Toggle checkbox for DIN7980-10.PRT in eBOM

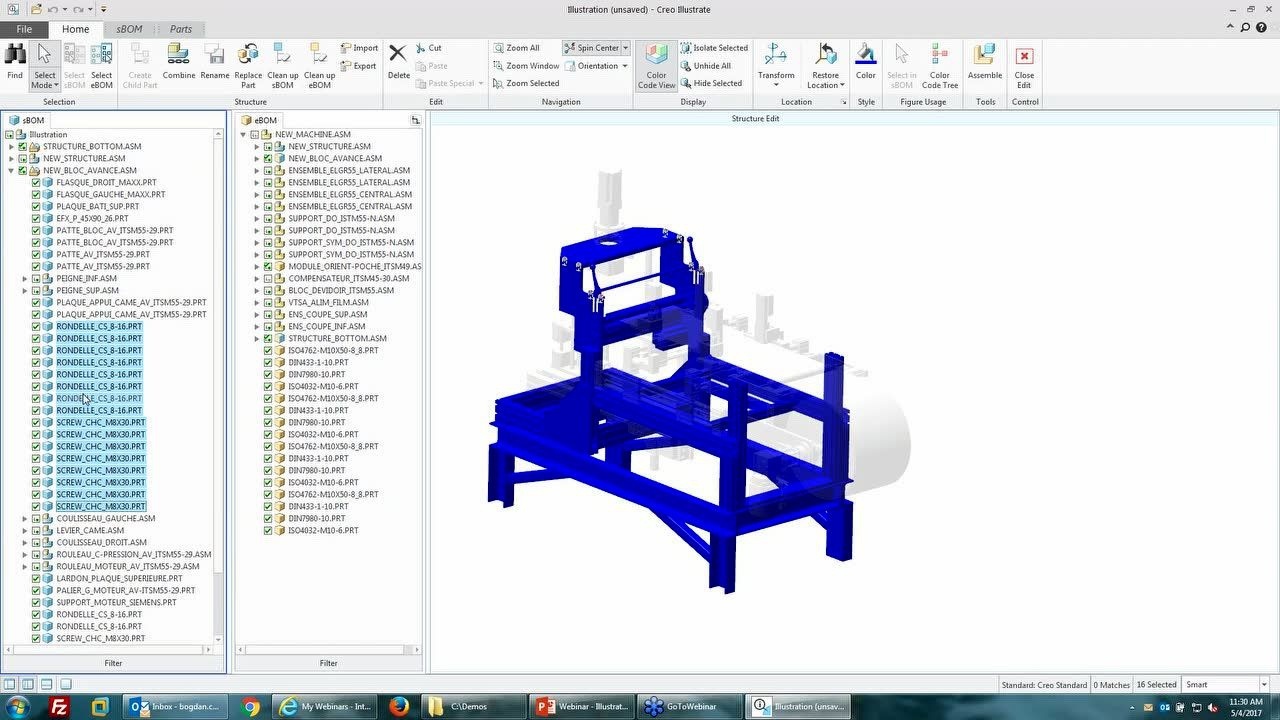point(268,375)
